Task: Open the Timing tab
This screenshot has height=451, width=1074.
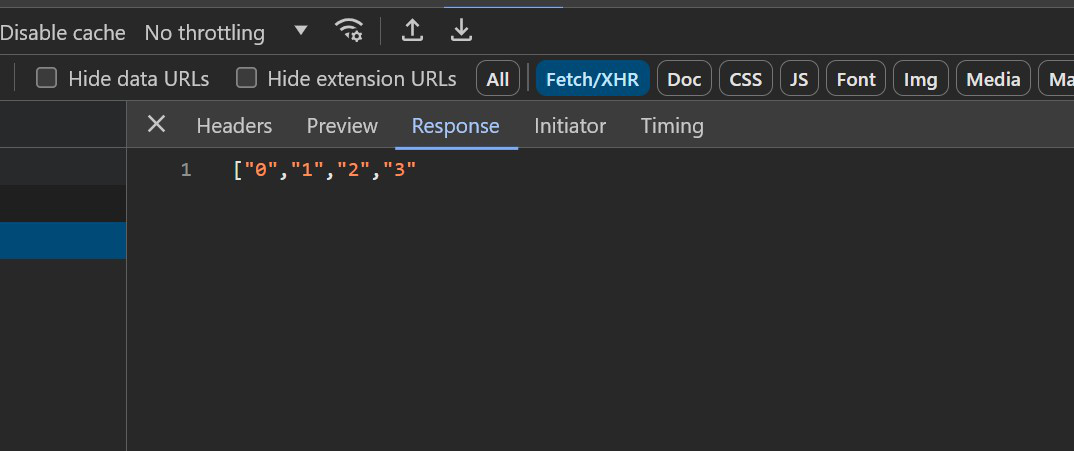Action: tap(672, 126)
